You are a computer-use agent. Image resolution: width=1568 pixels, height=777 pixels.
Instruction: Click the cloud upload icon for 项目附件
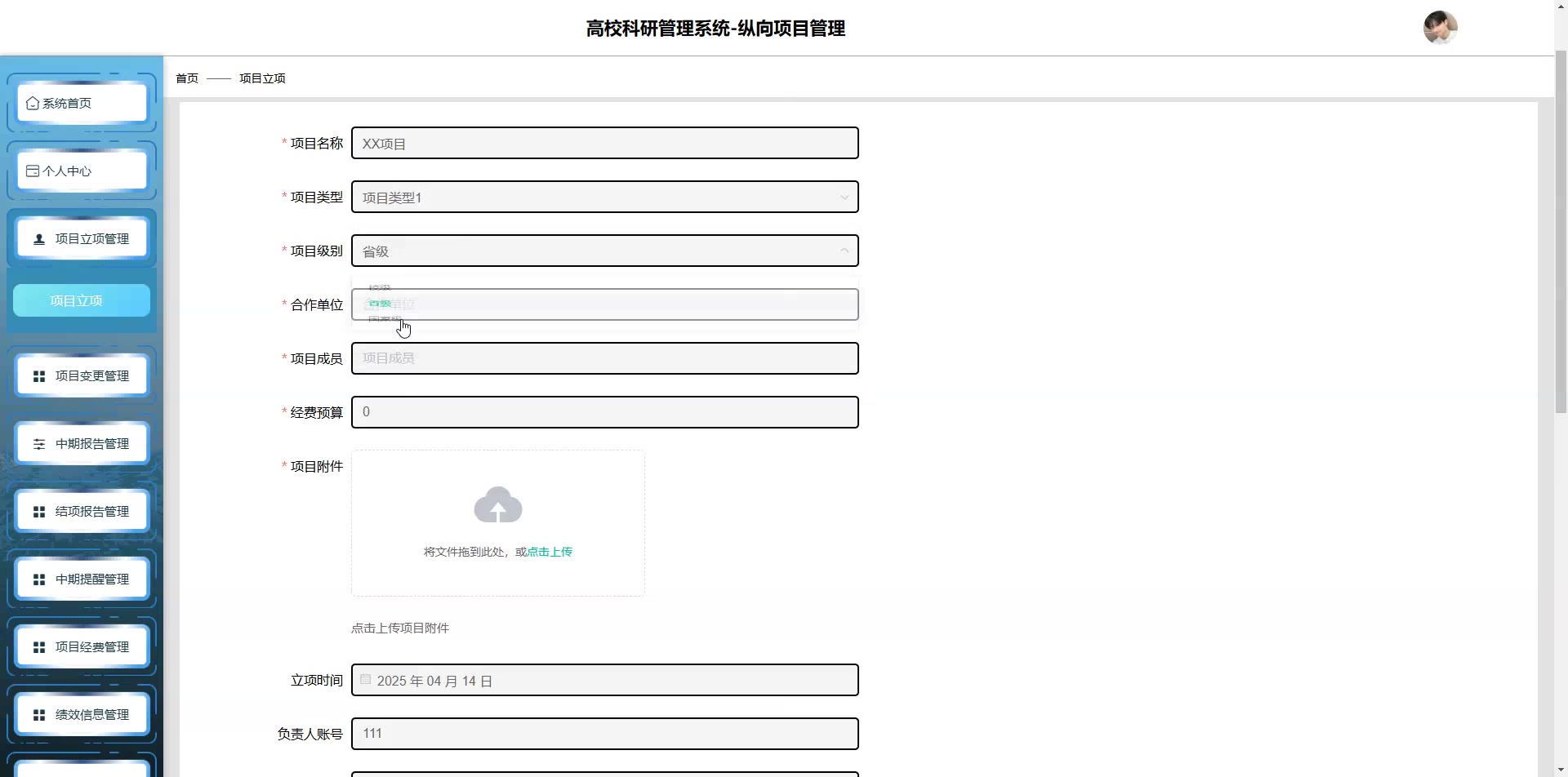pos(498,505)
